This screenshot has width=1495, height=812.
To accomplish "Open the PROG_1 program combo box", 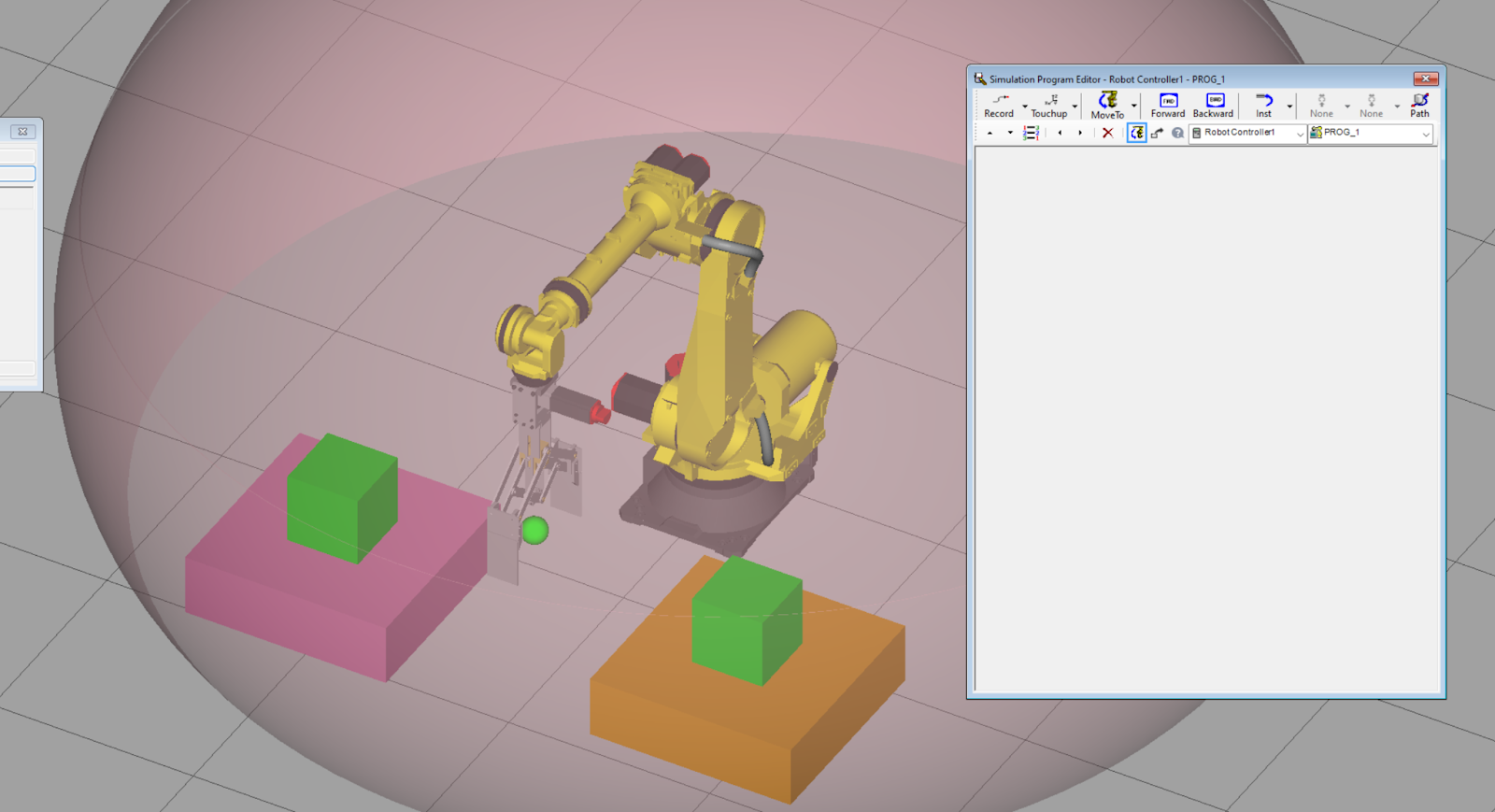I will coord(1371,134).
